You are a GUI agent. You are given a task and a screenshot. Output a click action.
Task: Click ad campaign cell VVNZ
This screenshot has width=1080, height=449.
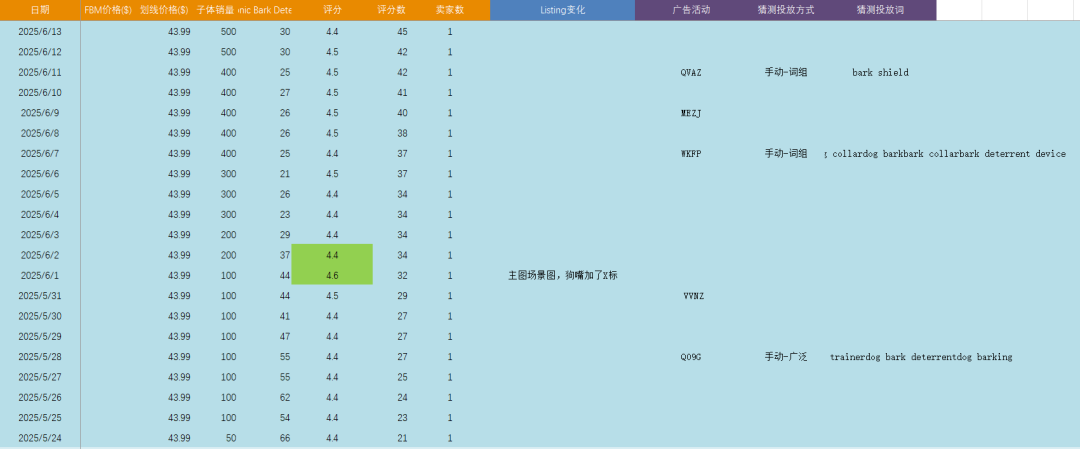694,295
